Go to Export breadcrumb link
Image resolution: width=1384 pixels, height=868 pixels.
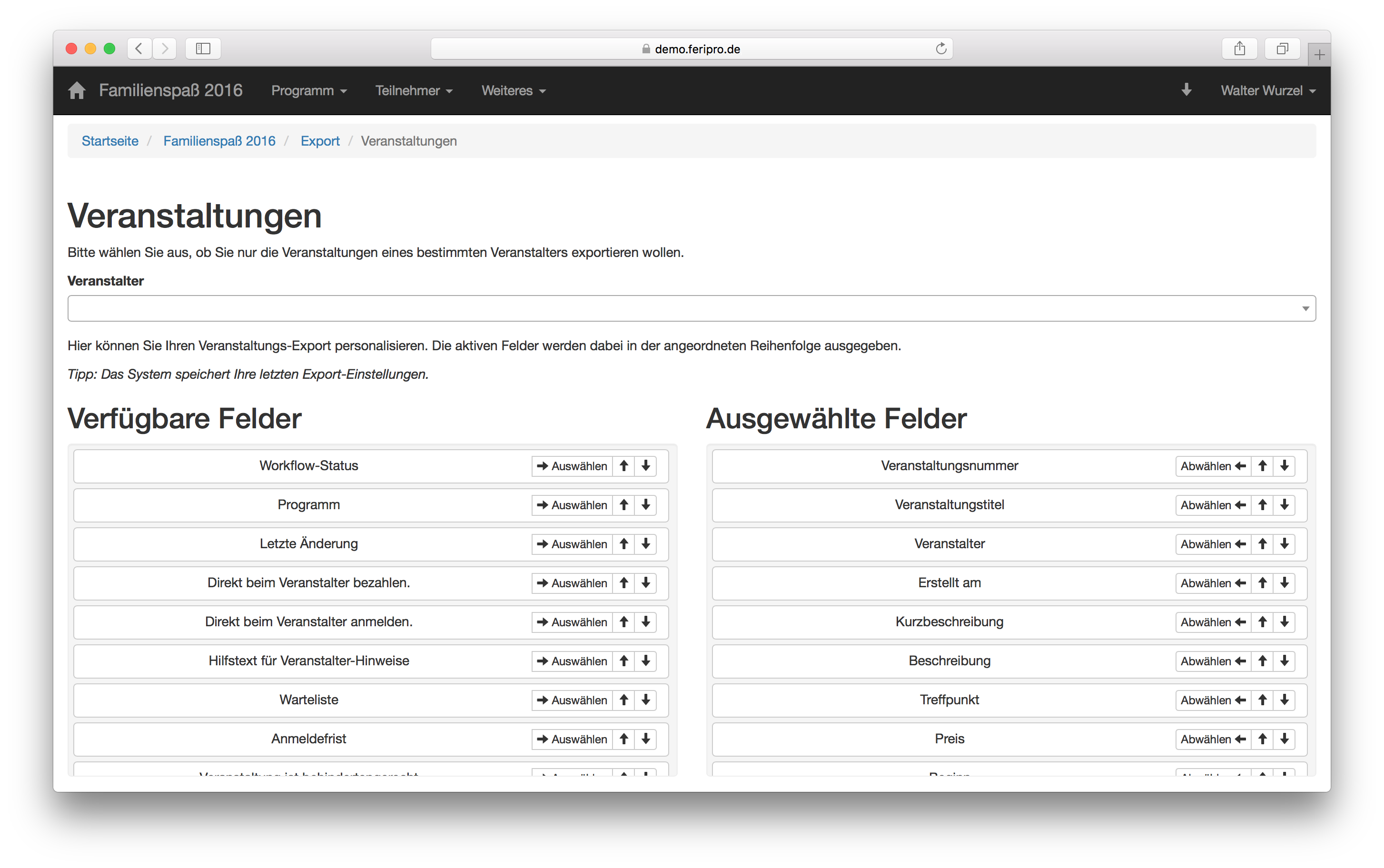[x=320, y=141]
